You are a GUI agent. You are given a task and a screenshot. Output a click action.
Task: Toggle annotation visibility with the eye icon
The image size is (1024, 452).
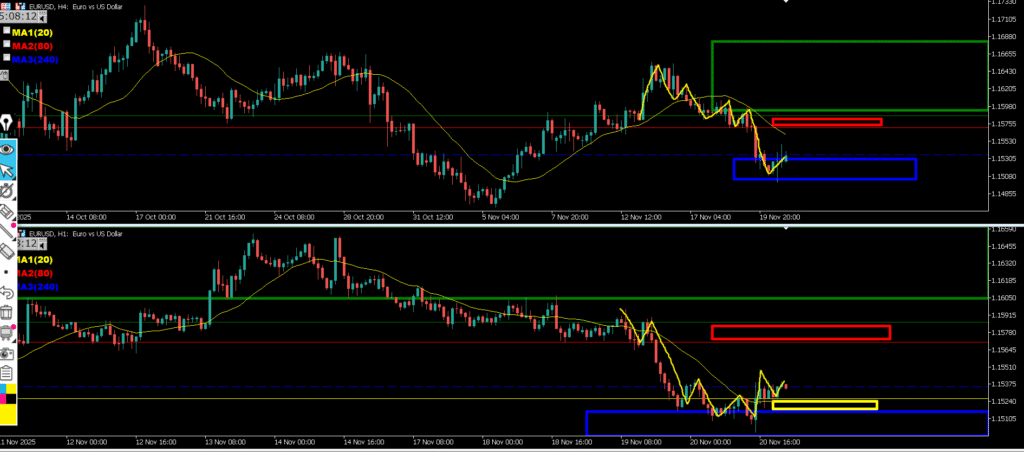point(7,149)
